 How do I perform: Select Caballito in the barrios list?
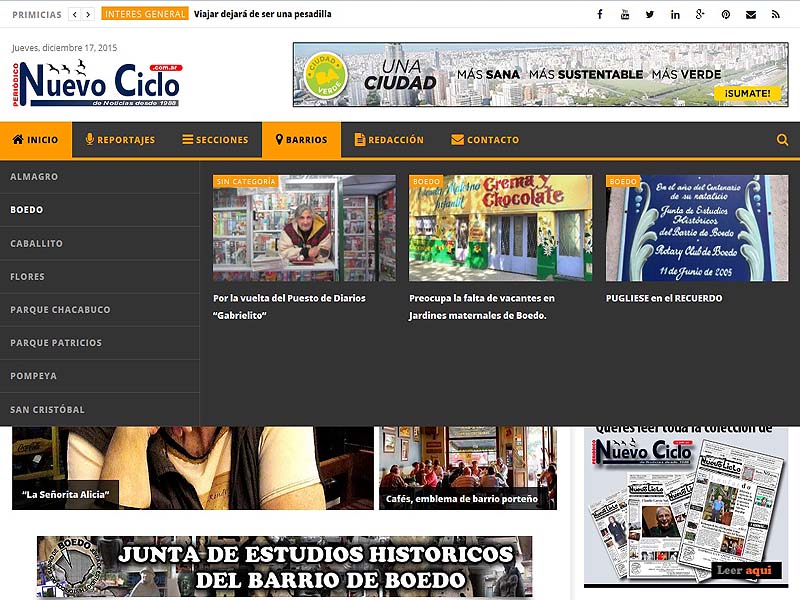[x=99, y=243]
